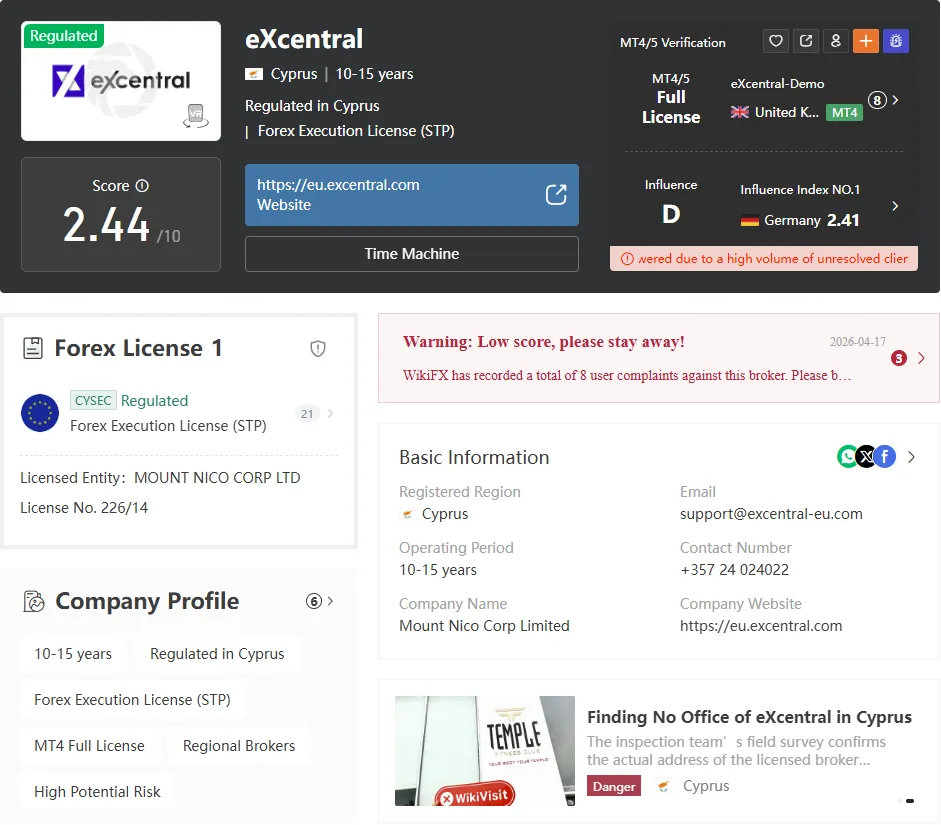
Task: Open article Finding No Office of eXcentral
Action: point(750,717)
